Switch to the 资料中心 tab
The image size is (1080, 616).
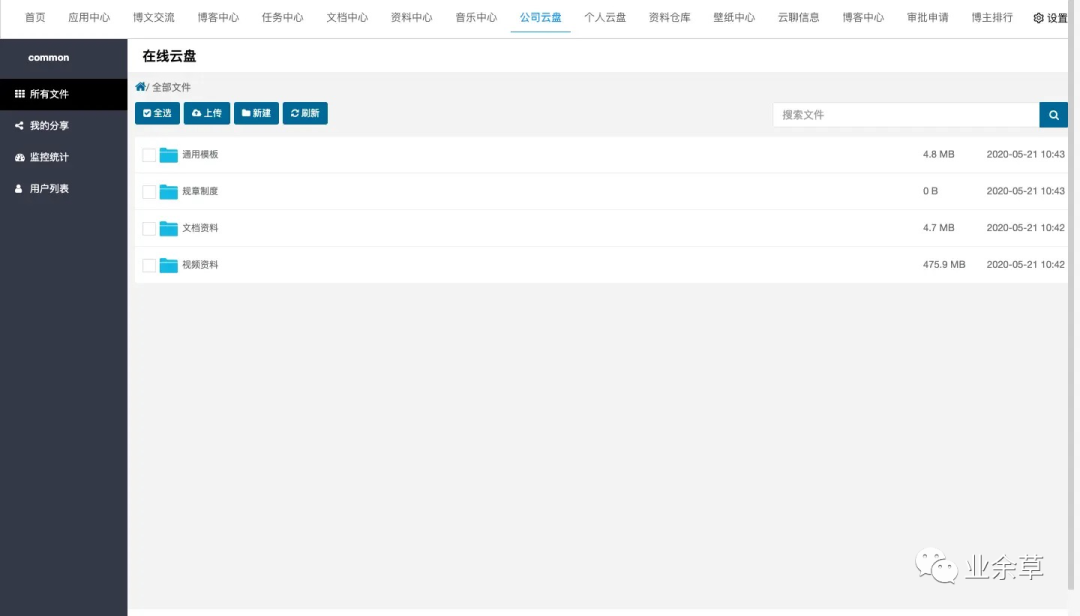tap(411, 17)
